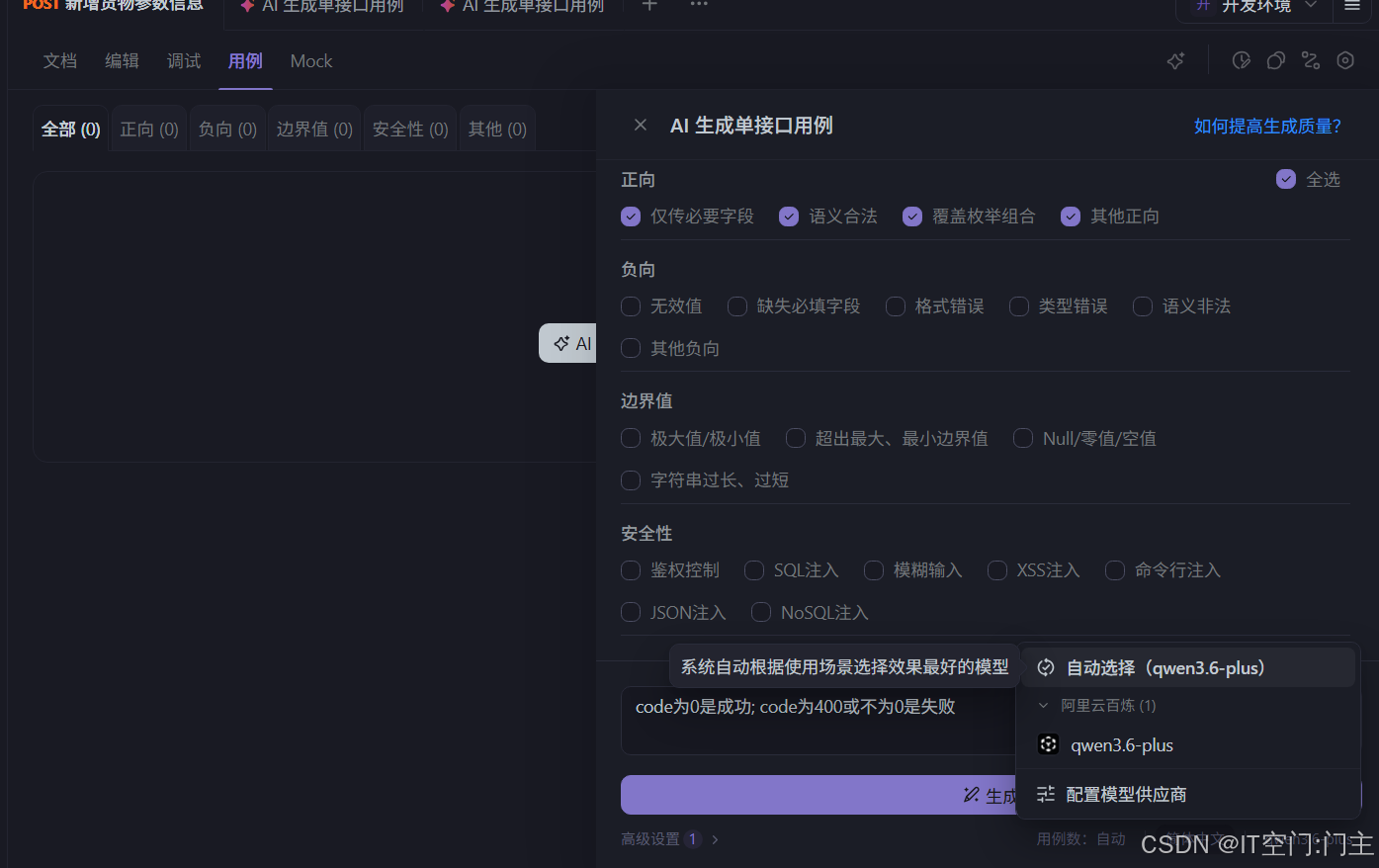The image size is (1379, 868).
Task: Enable JSON注入 checkbox
Action: click(x=631, y=613)
